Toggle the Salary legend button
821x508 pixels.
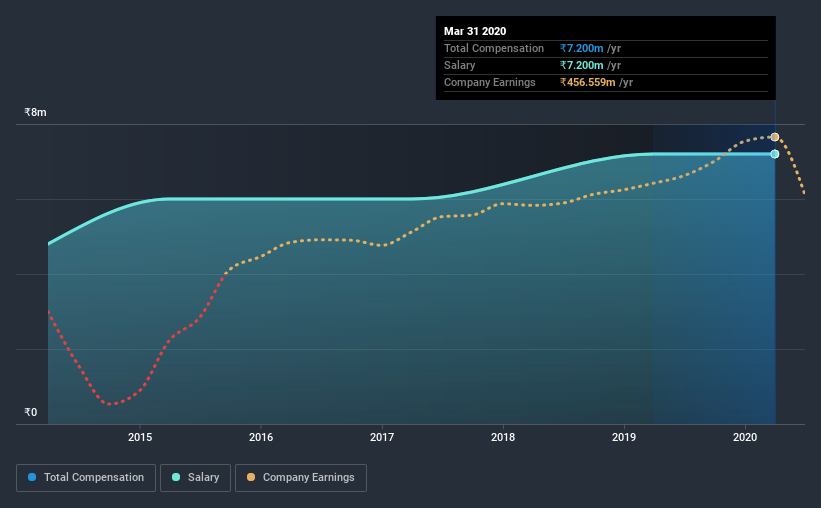(x=195, y=478)
